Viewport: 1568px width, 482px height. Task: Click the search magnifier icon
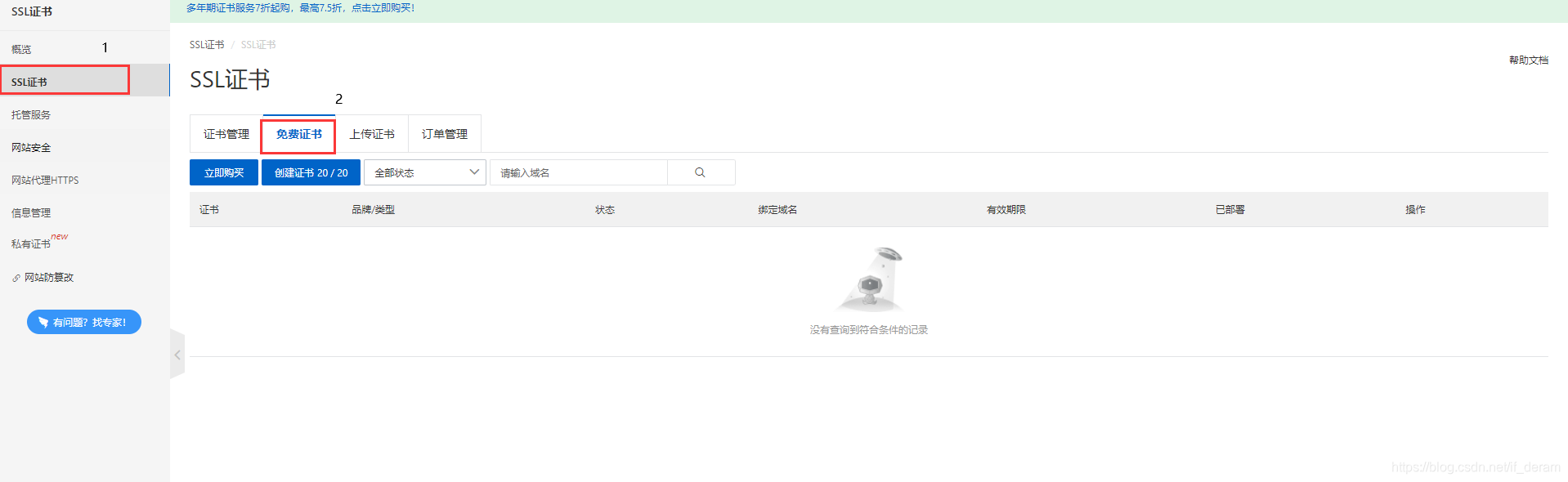point(700,172)
